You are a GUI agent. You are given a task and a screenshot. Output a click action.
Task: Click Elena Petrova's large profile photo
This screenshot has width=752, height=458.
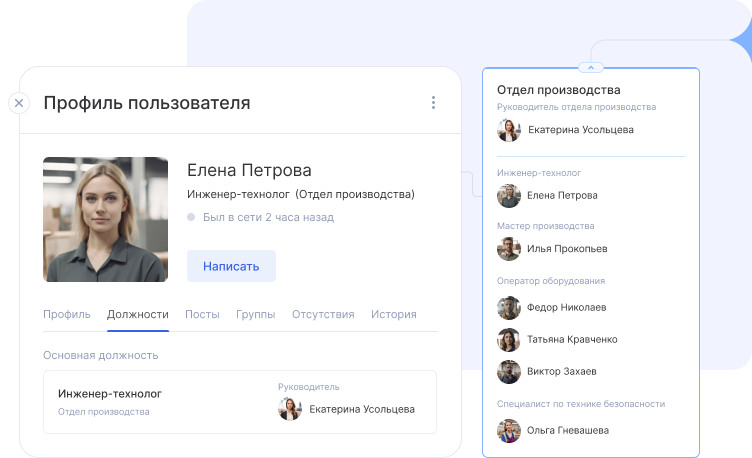point(105,219)
